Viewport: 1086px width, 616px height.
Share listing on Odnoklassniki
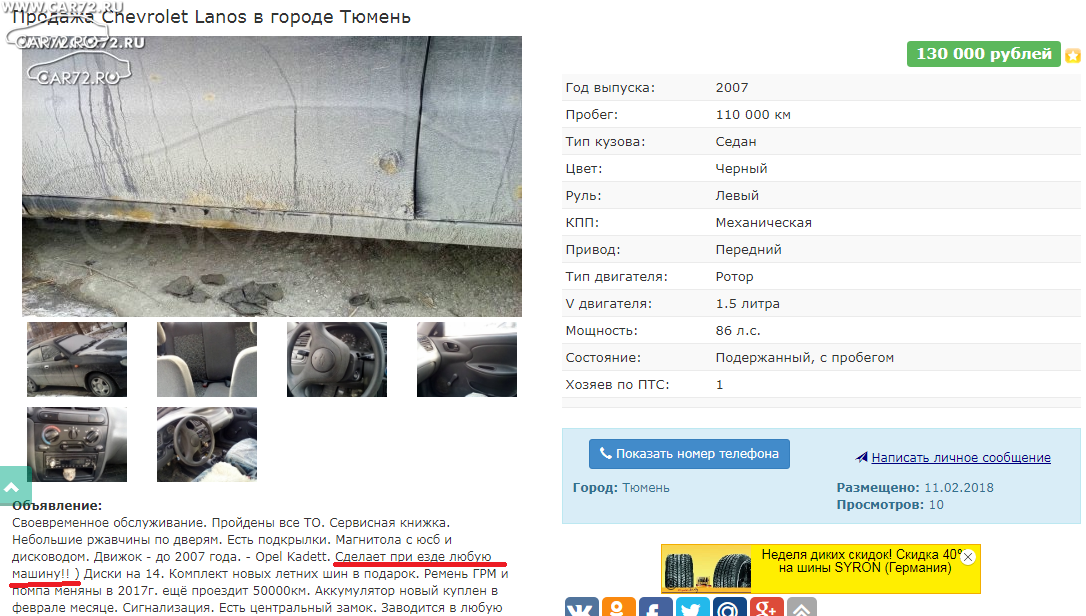618,607
